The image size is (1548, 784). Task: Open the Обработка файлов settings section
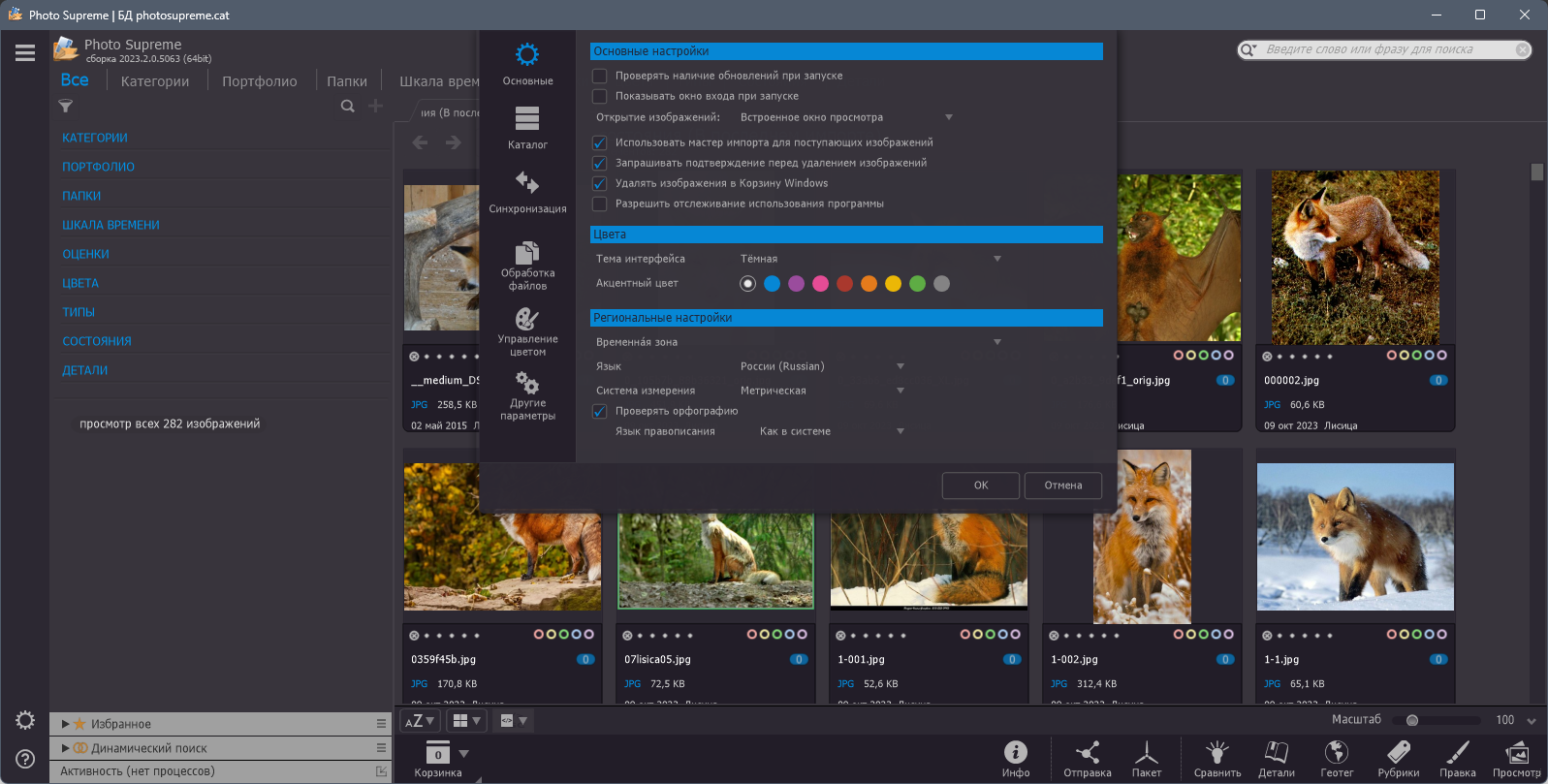tap(527, 266)
